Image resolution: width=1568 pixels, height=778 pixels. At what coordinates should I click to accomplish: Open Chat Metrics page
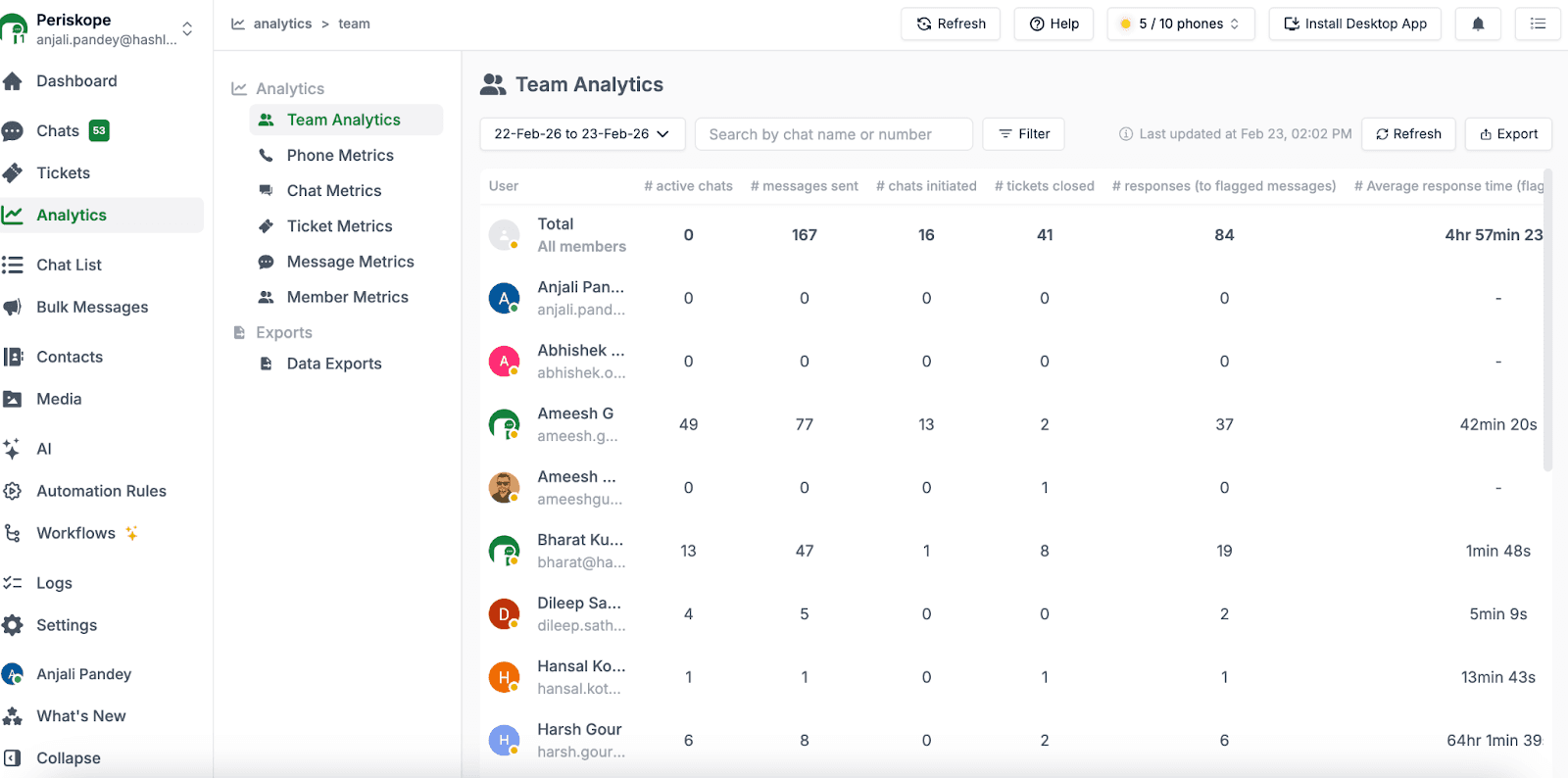coord(334,190)
